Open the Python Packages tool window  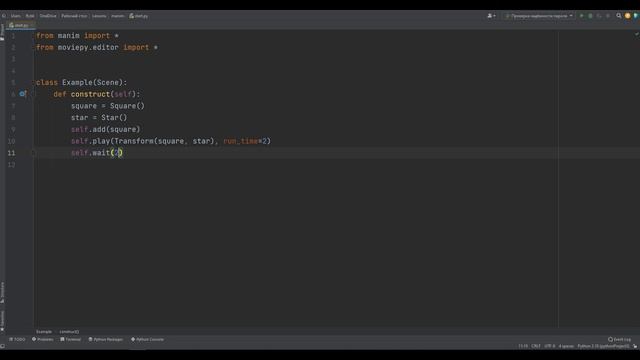(x=106, y=339)
